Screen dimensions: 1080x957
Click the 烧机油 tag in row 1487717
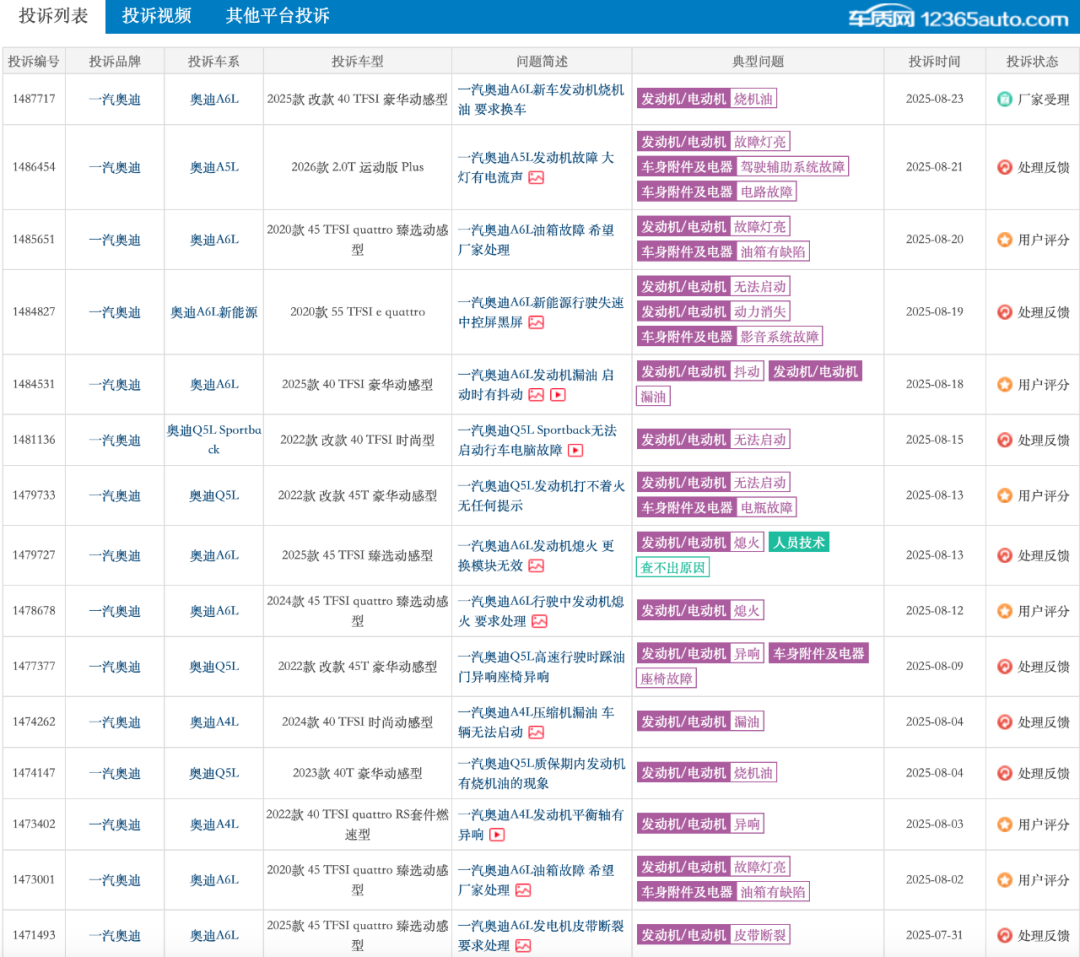(753, 99)
